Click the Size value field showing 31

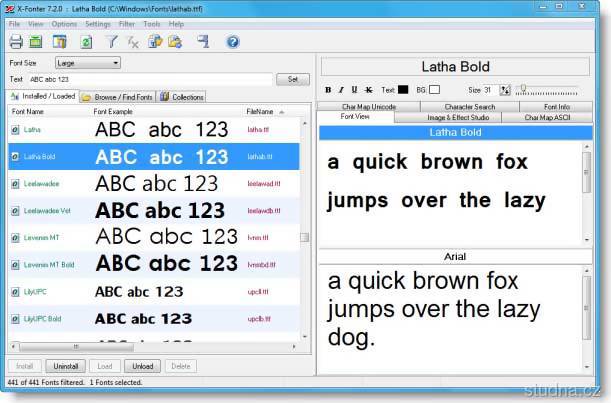(x=492, y=90)
